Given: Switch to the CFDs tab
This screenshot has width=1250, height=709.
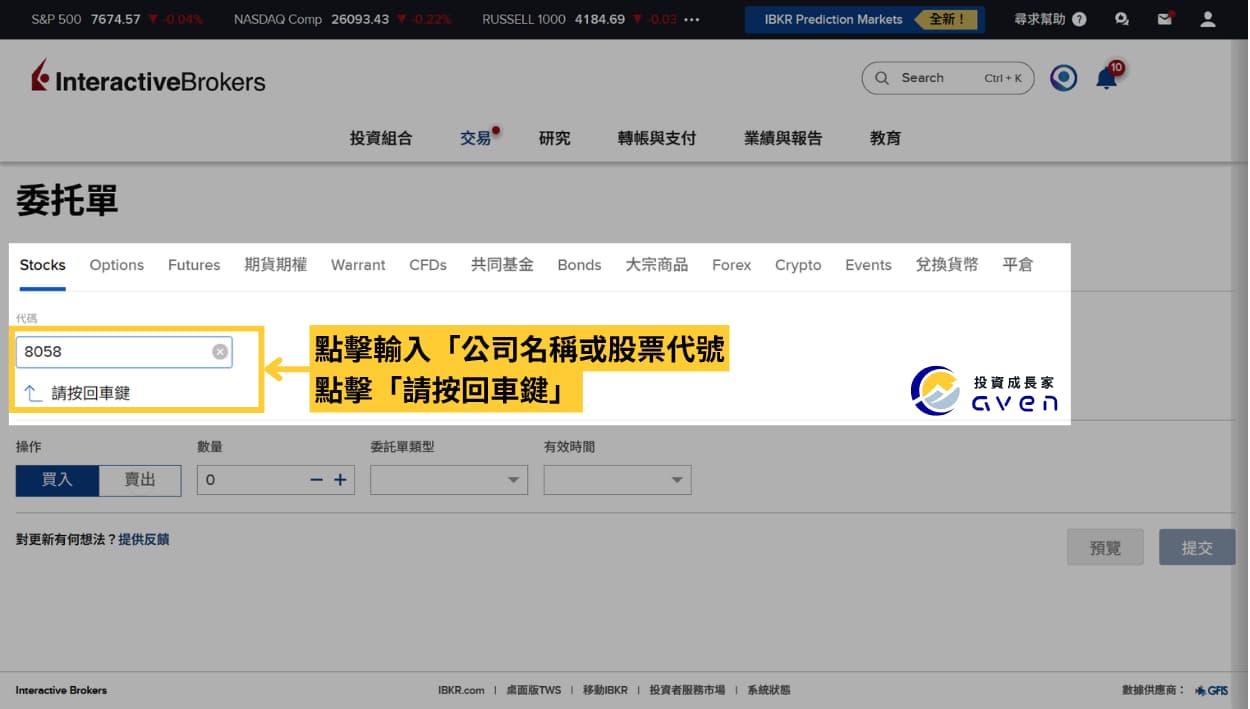Looking at the screenshot, I should click(x=428, y=265).
